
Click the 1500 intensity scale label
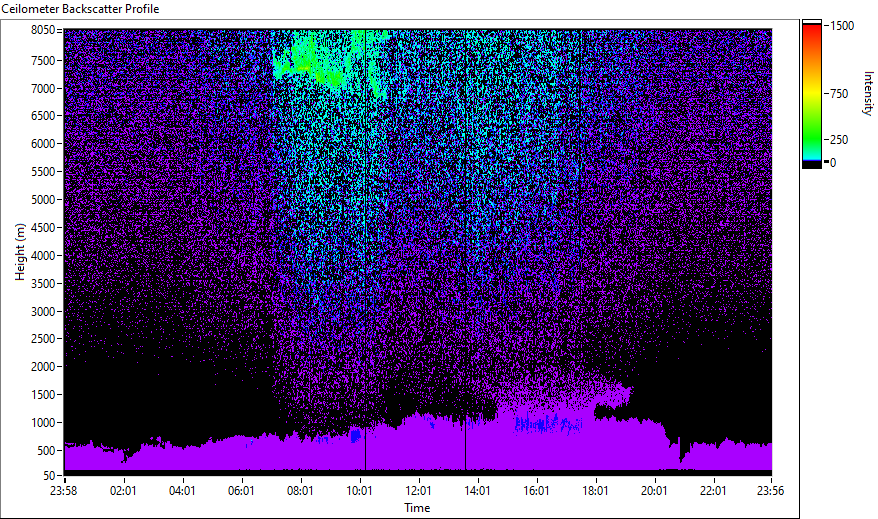pyautogui.click(x=842, y=26)
